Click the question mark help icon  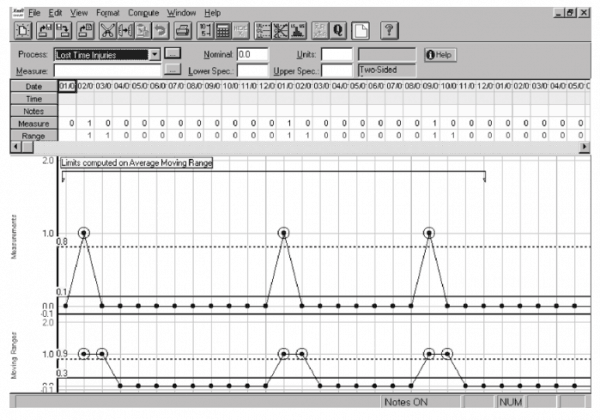point(392,31)
